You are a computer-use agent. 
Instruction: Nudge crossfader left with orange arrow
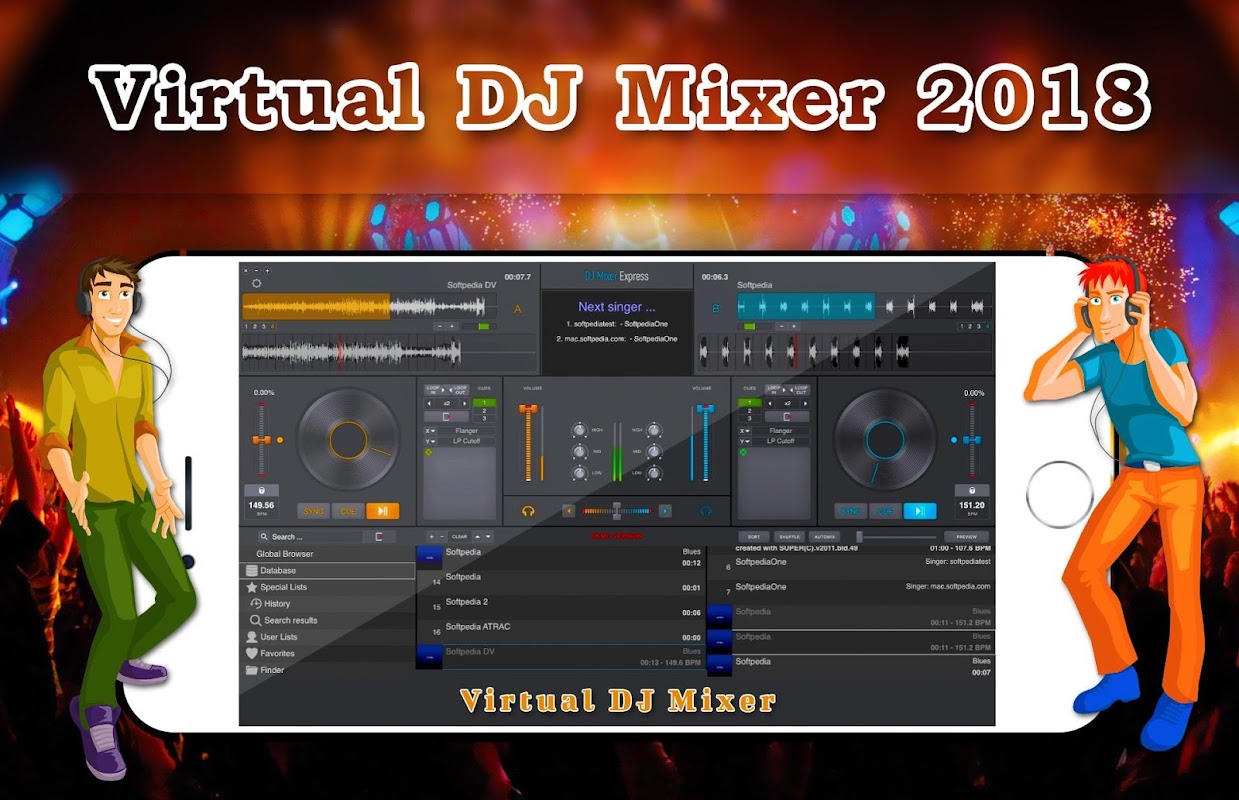coord(569,511)
